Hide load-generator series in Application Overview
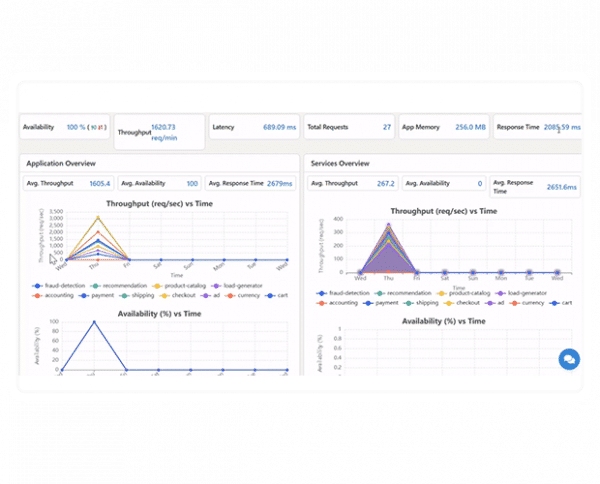The height and width of the screenshot is (484, 600). pyautogui.click(x=237, y=286)
